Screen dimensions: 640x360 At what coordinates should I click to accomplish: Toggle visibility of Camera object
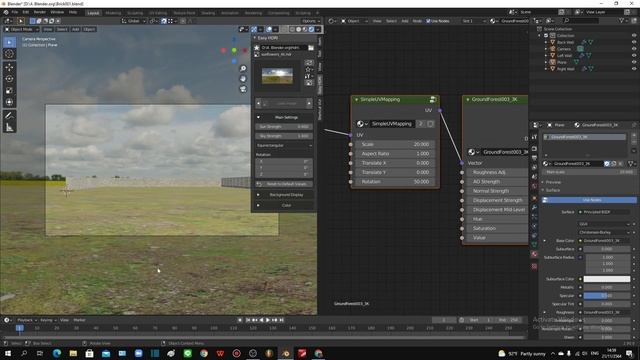(634, 49)
